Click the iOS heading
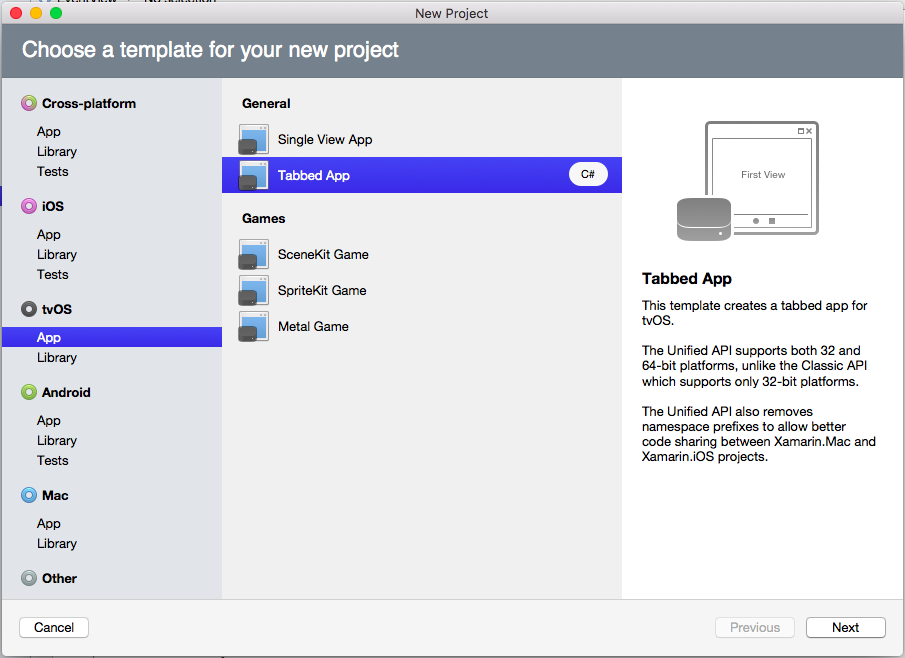This screenshot has width=905, height=658. tap(53, 206)
